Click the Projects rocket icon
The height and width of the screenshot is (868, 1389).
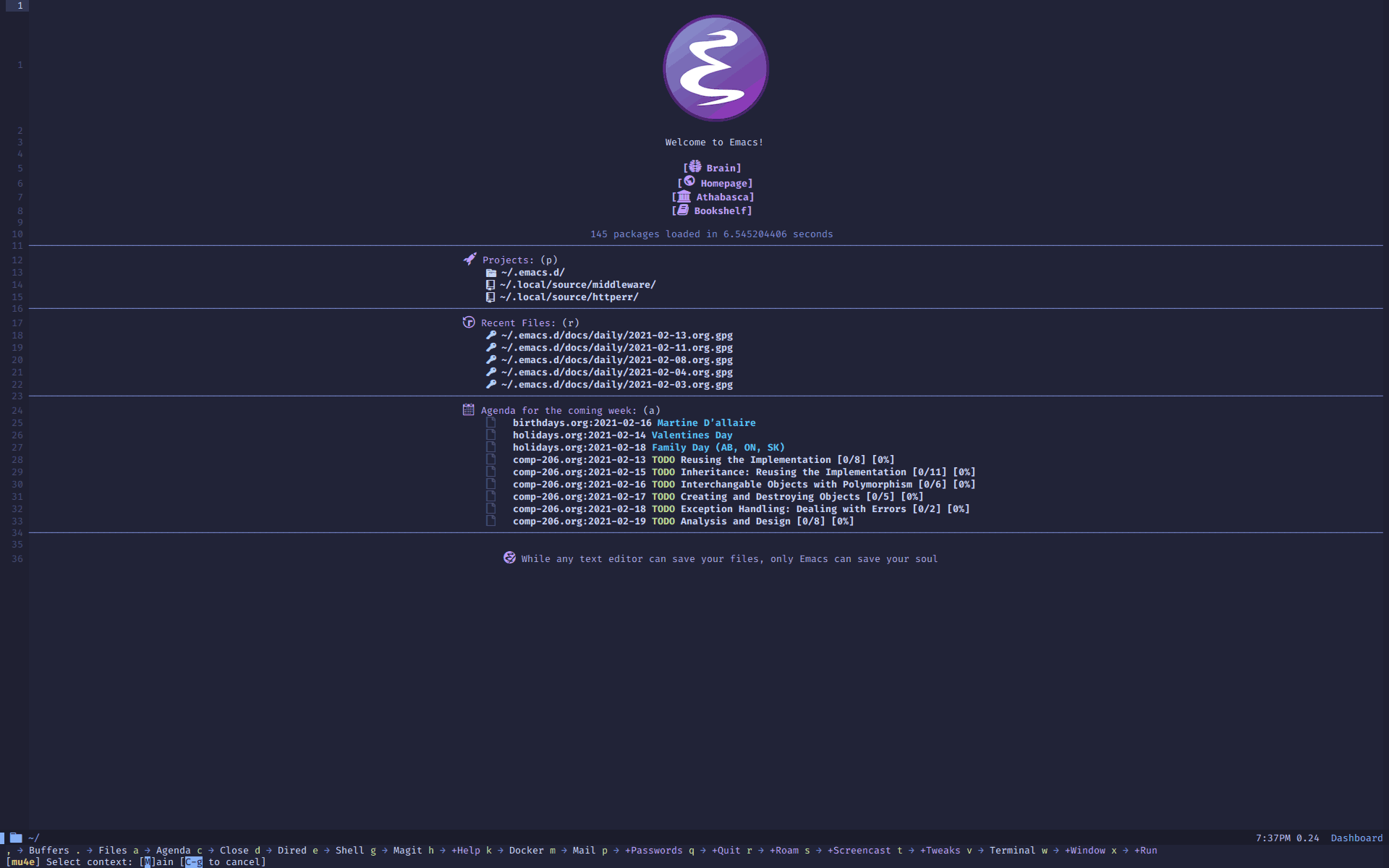coord(467,258)
